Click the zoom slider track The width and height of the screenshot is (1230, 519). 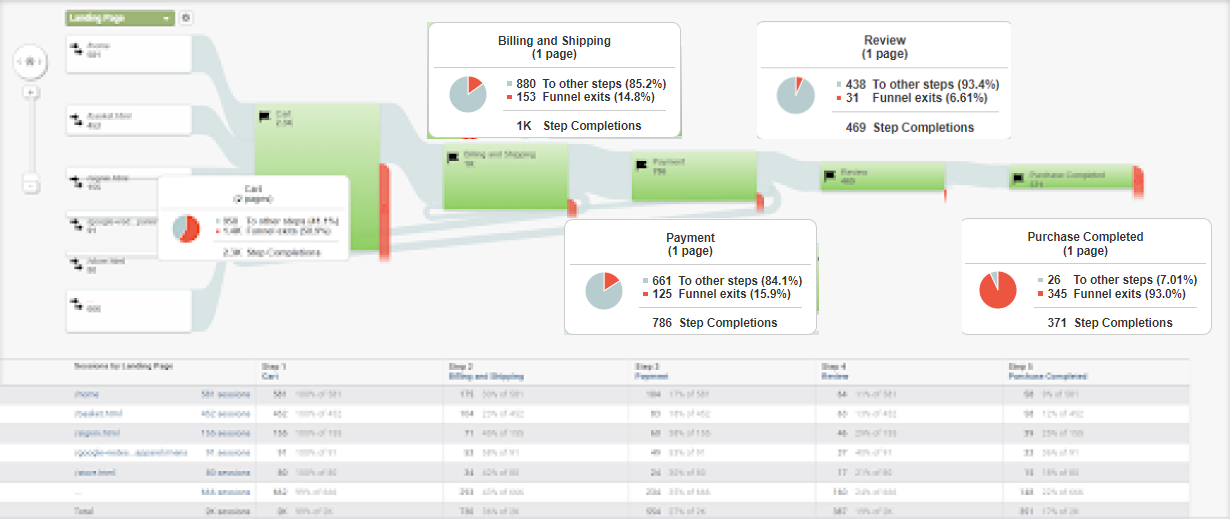pyautogui.click(x=31, y=138)
